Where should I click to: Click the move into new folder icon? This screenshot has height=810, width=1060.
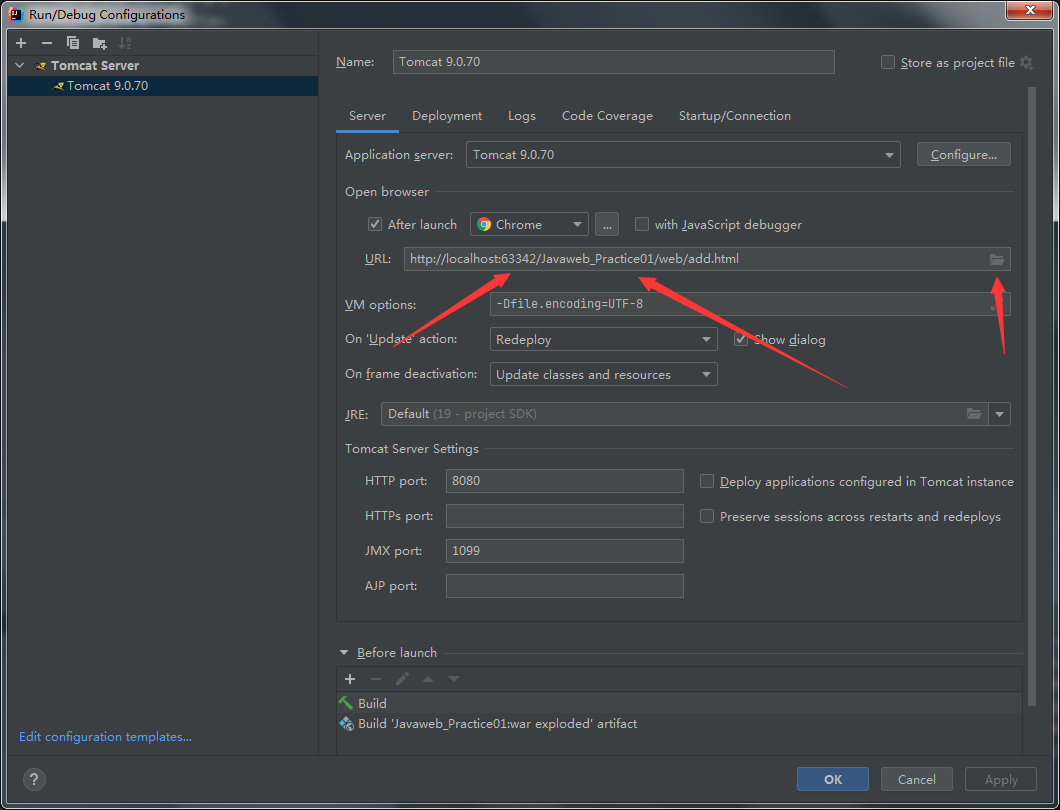pyautogui.click(x=99, y=43)
